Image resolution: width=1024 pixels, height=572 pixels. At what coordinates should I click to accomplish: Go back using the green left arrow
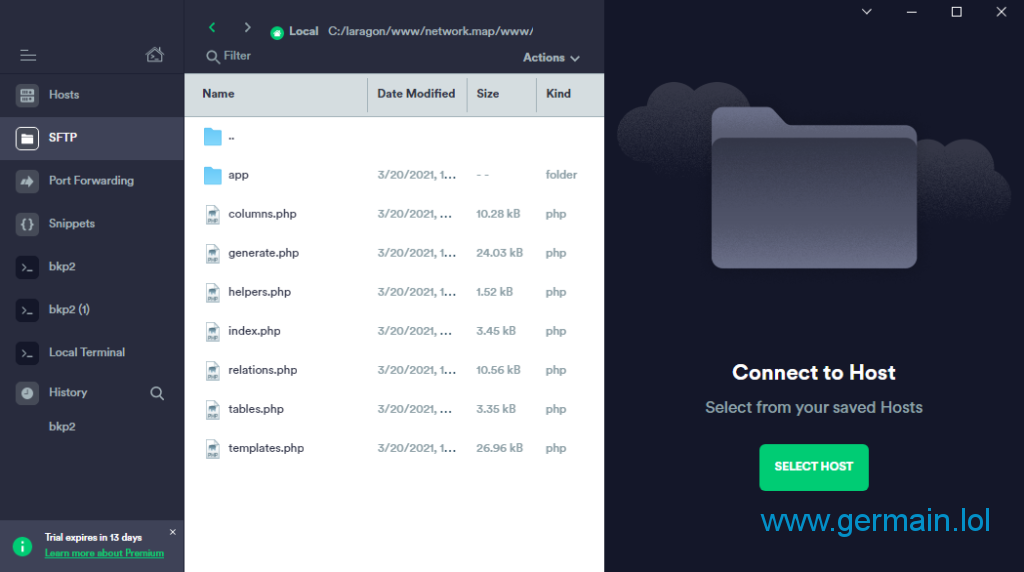(x=212, y=28)
